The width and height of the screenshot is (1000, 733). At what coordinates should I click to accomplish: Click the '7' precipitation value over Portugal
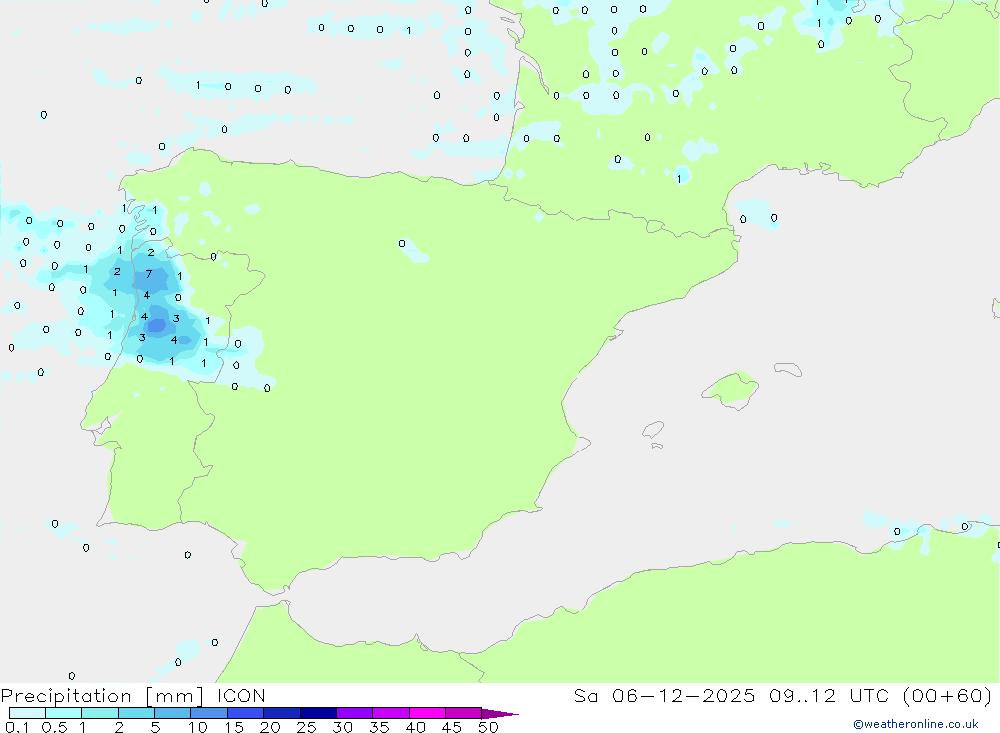(x=149, y=274)
